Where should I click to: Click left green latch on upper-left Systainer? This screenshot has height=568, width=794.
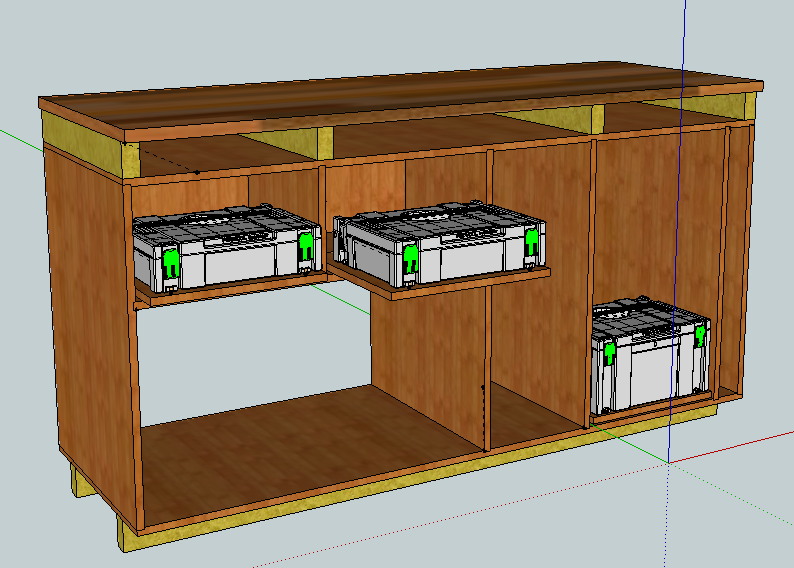tap(172, 264)
